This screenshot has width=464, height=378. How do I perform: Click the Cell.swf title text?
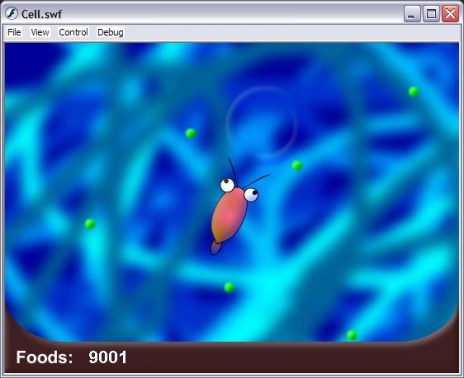coord(41,14)
